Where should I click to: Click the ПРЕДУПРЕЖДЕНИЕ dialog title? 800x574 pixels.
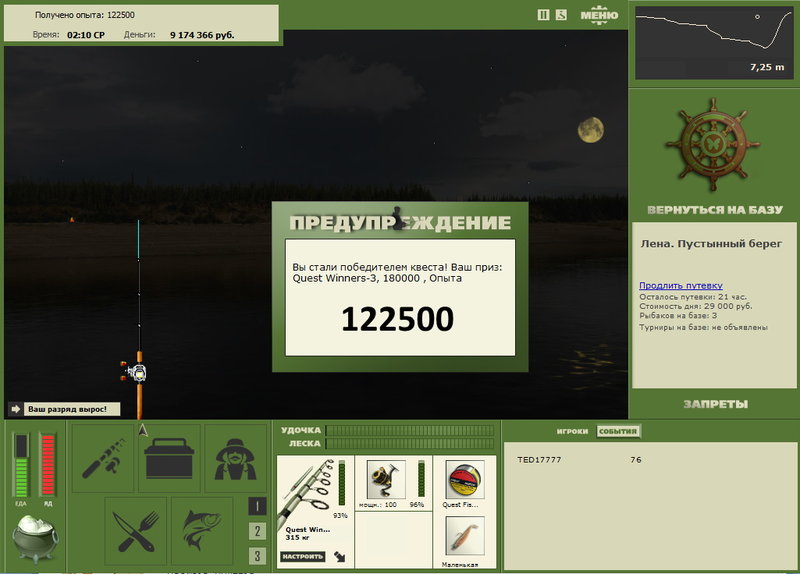click(400, 223)
